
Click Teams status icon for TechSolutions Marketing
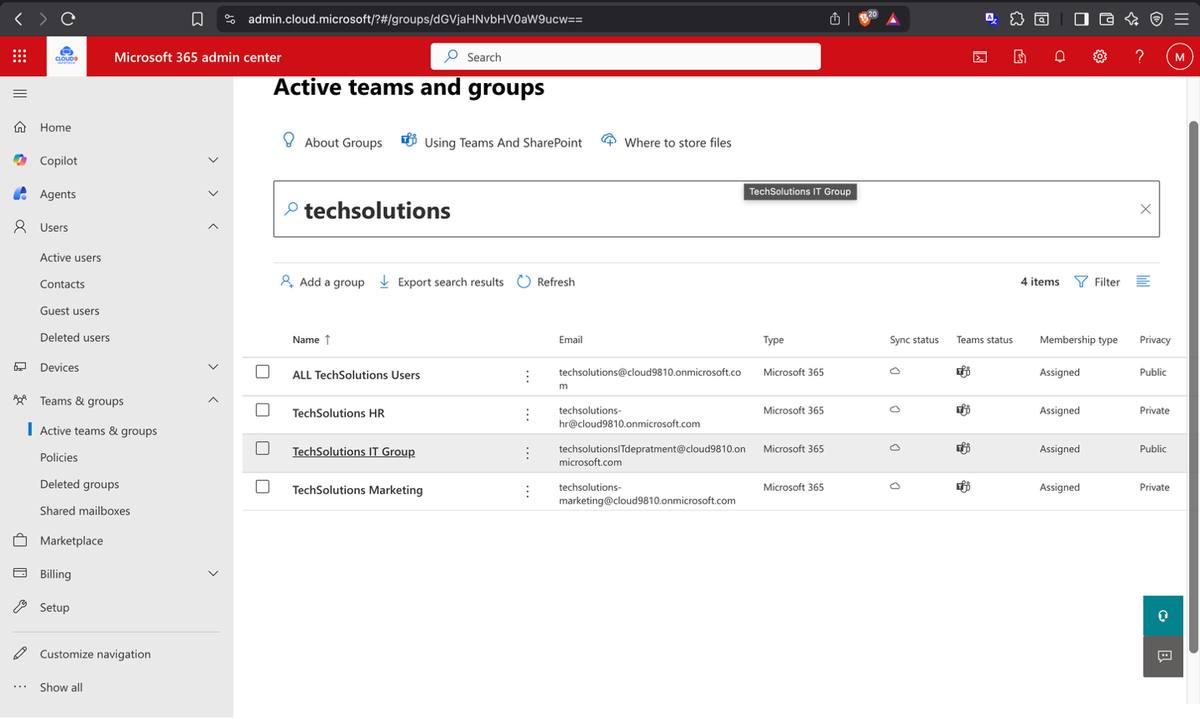click(963, 487)
